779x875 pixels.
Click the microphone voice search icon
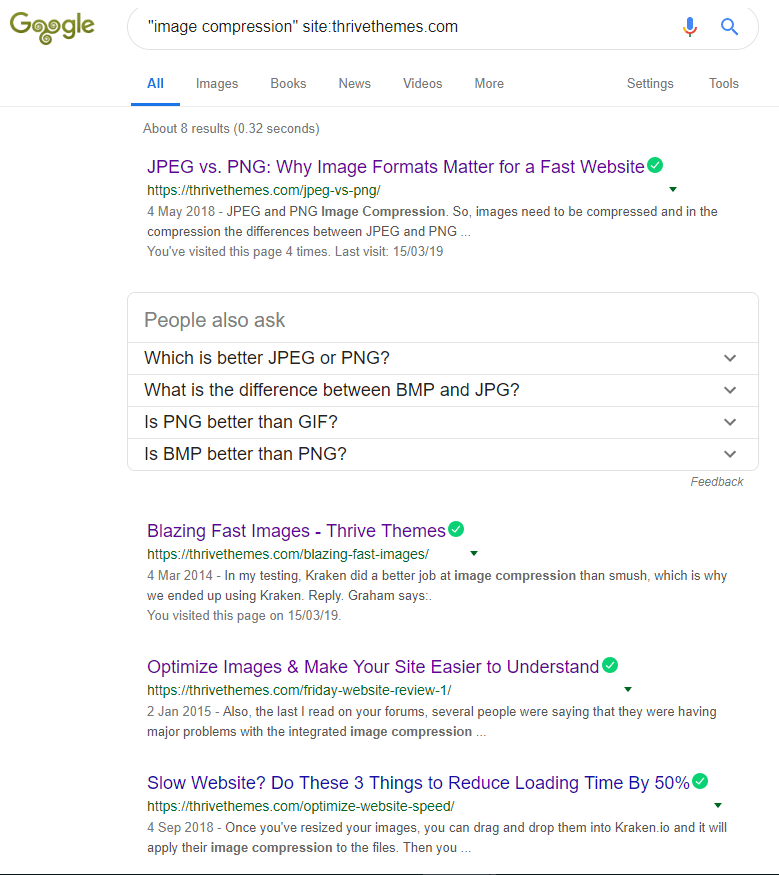(690, 27)
